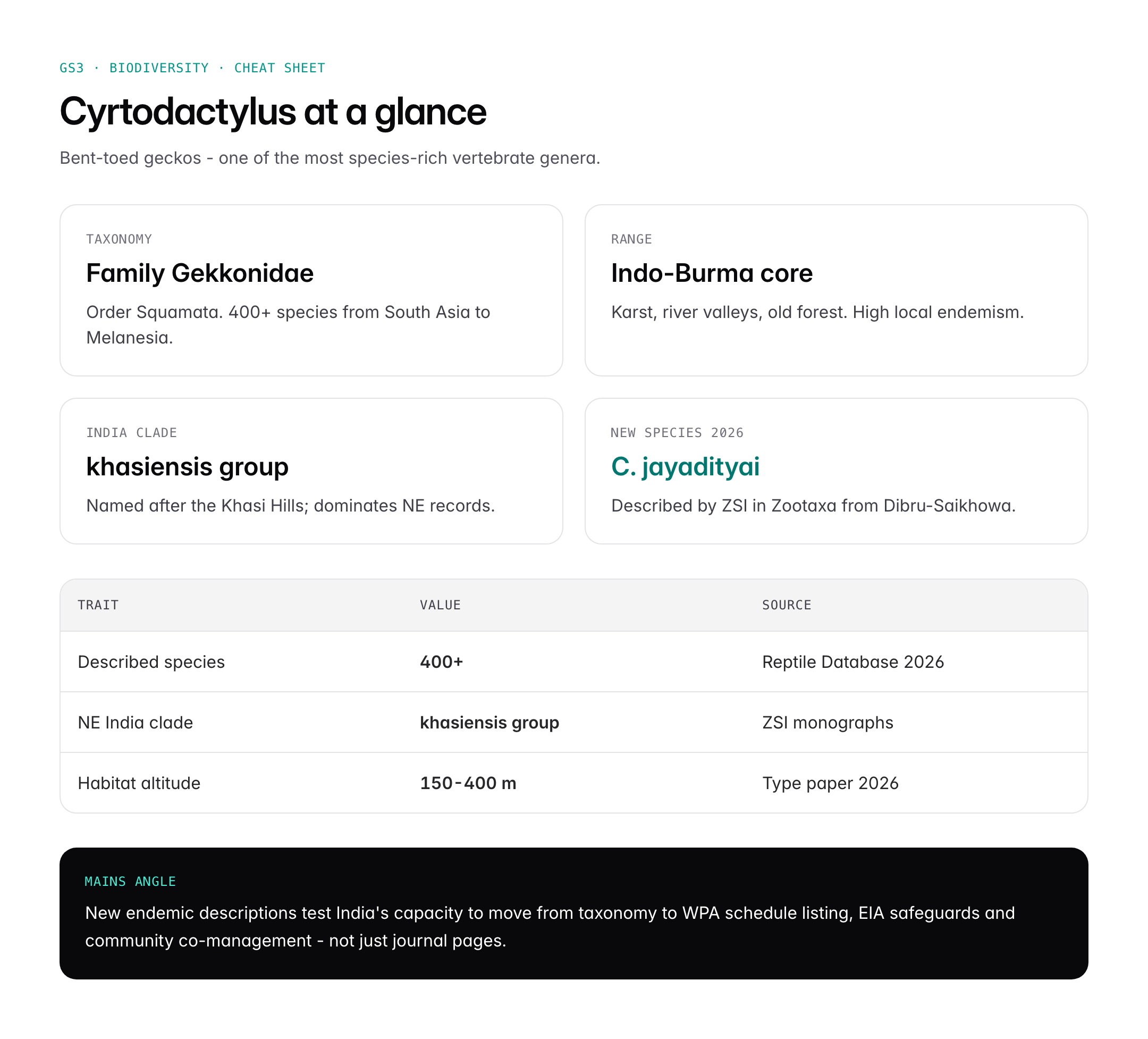Screen dimensions: 1148x1039
Task: Click the Cyrtodactylus at a glance title
Action: click(273, 112)
